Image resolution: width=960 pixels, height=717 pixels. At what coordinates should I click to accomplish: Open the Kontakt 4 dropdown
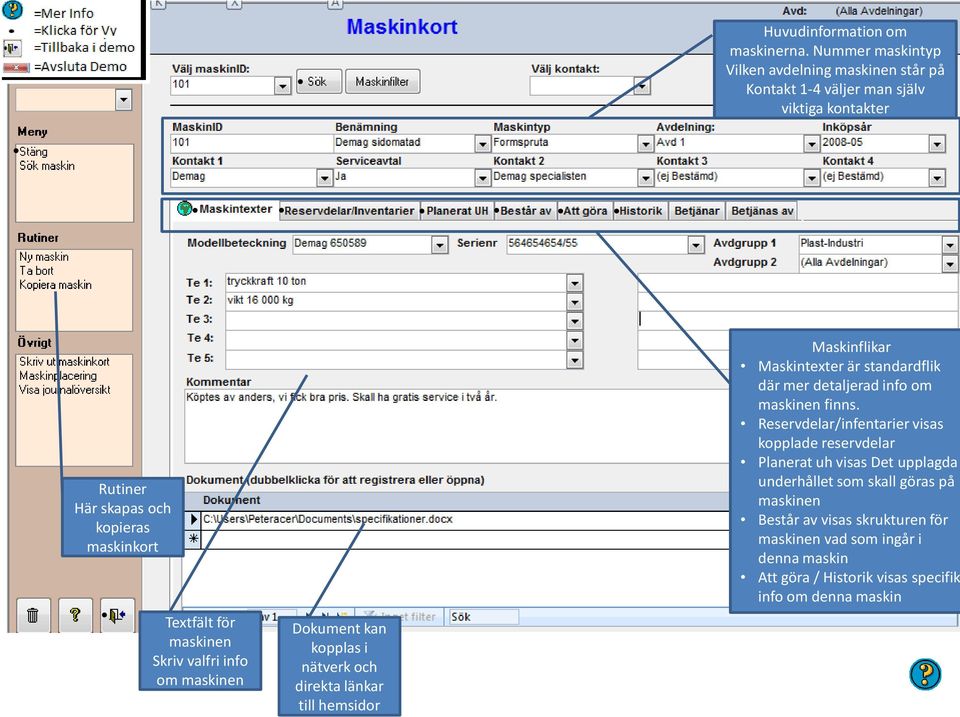[937, 178]
